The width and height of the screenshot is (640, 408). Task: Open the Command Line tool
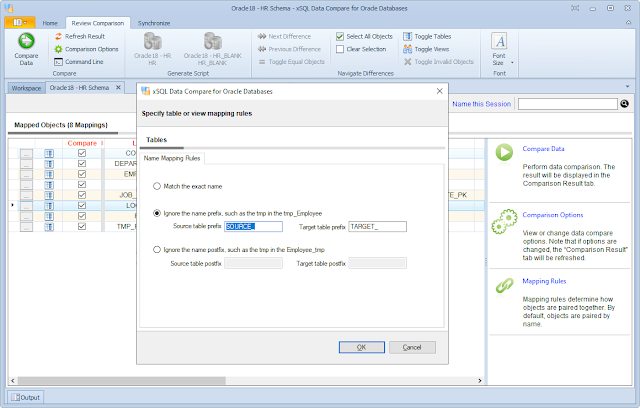79,62
